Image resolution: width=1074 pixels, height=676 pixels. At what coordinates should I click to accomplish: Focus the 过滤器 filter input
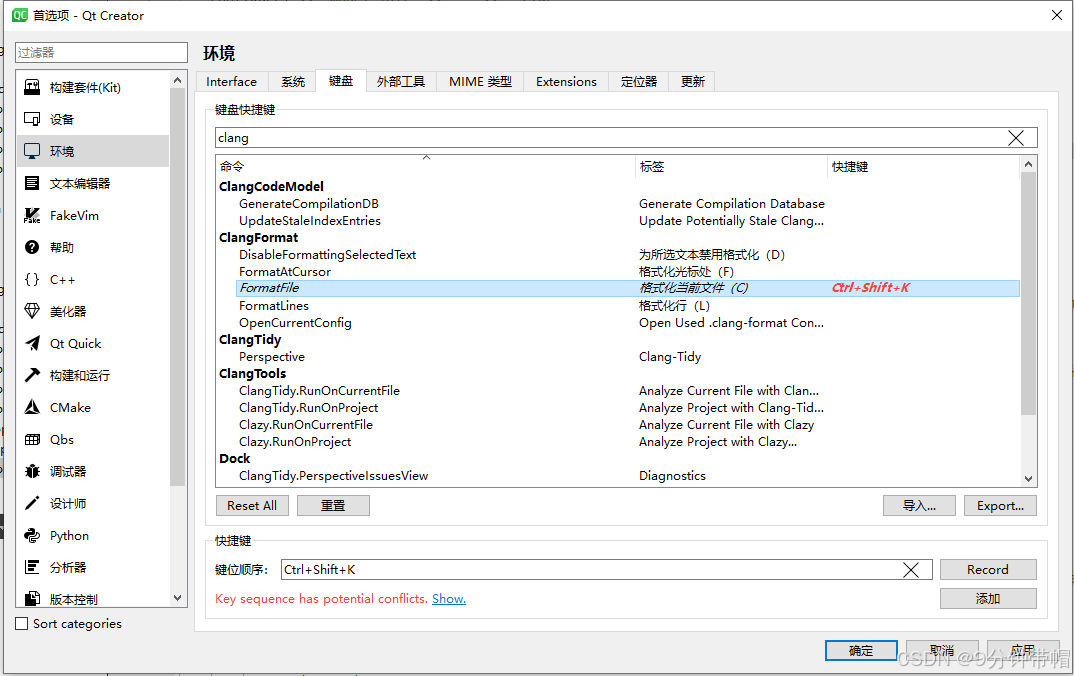(x=101, y=53)
